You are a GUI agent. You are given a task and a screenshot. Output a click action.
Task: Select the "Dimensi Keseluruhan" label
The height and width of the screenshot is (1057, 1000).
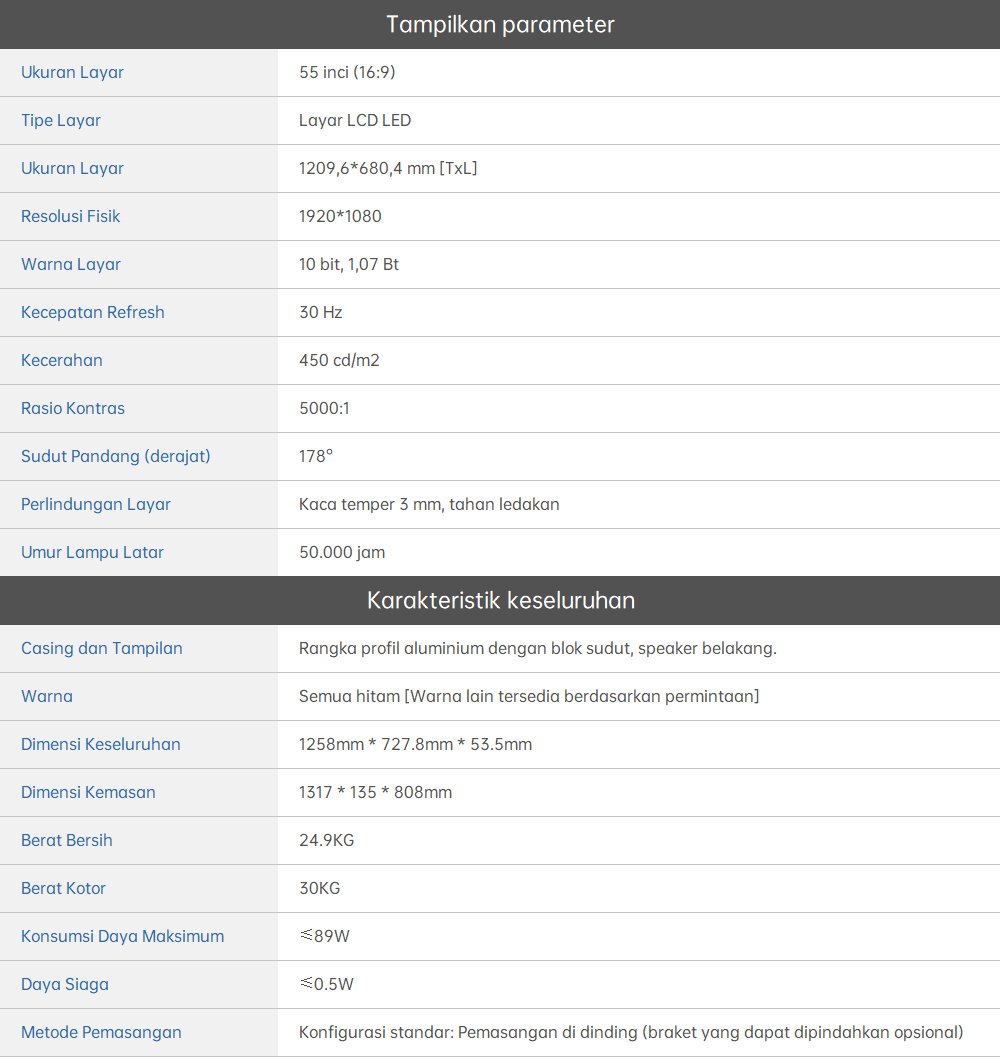click(101, 744)
